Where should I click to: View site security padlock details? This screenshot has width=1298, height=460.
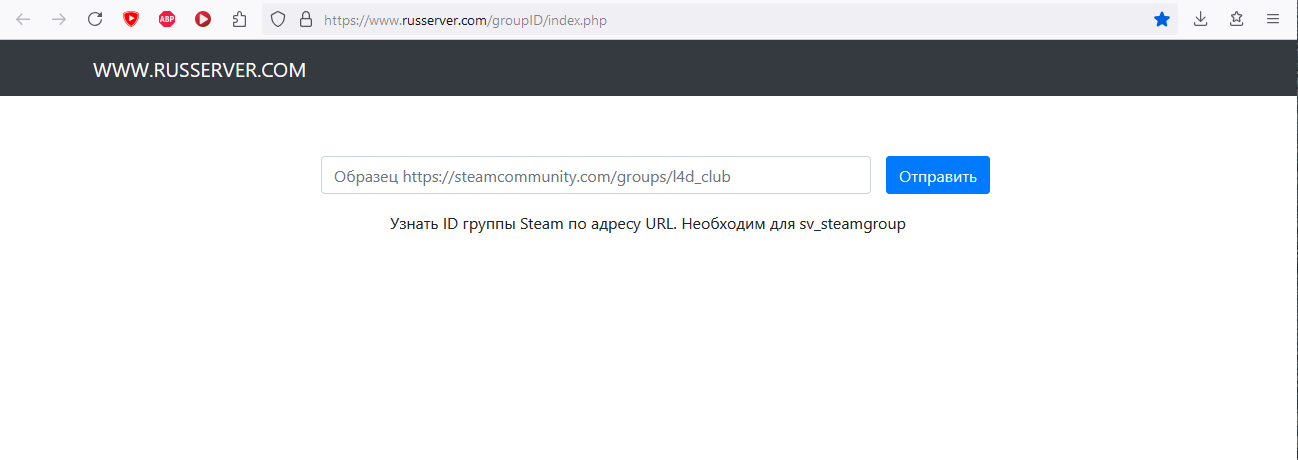point(306,19)
